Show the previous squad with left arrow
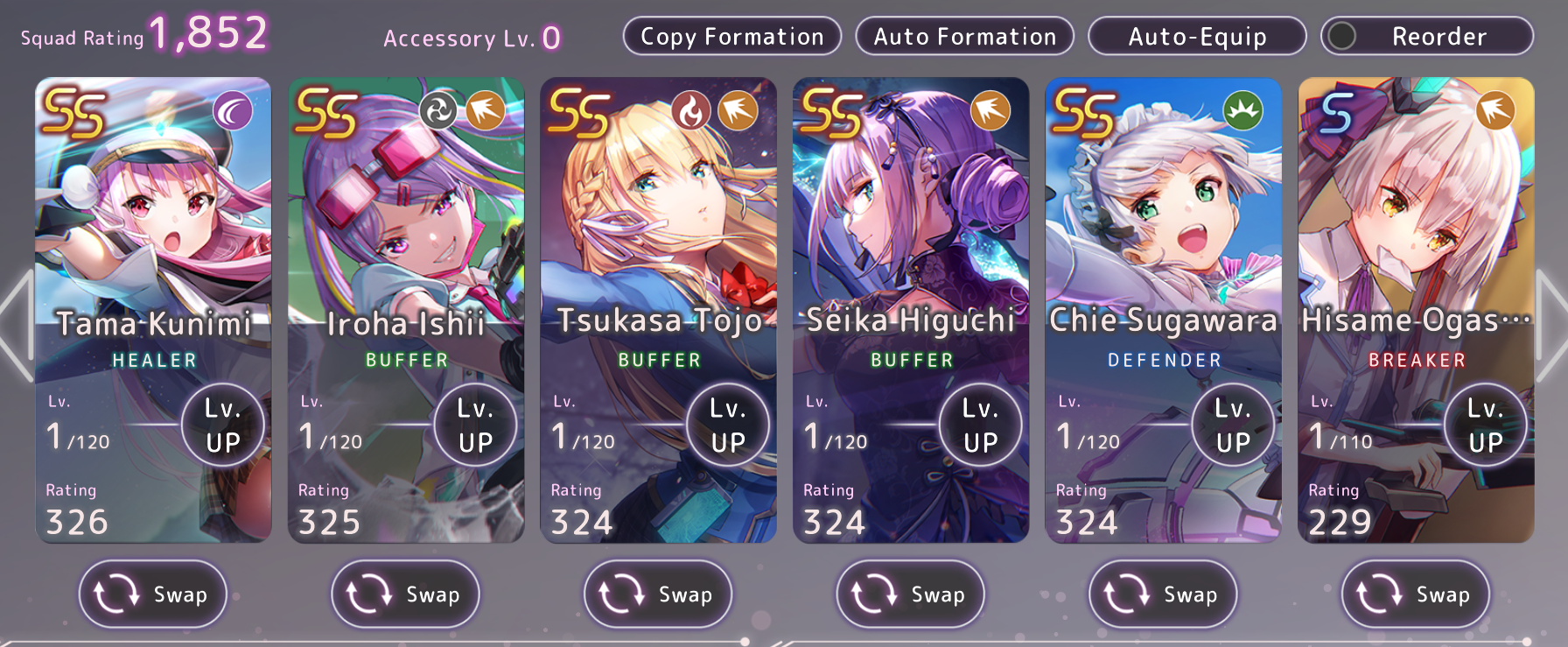 coord(17,326)
